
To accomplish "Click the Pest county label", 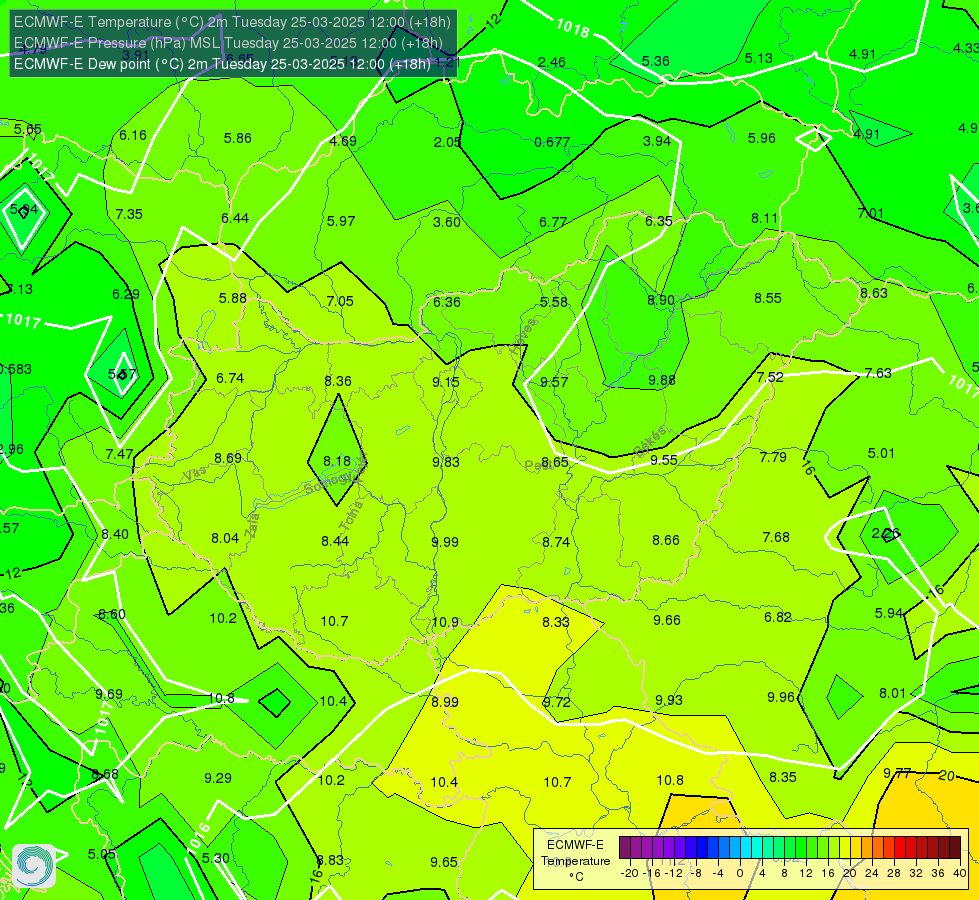I will pyautogui.click(x=537, y=466).
